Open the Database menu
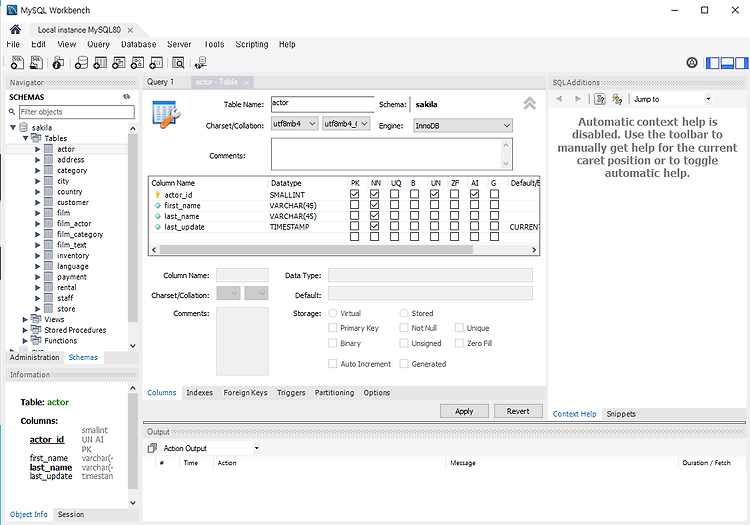Screen dimensions: 750x525 pos(138,44)
